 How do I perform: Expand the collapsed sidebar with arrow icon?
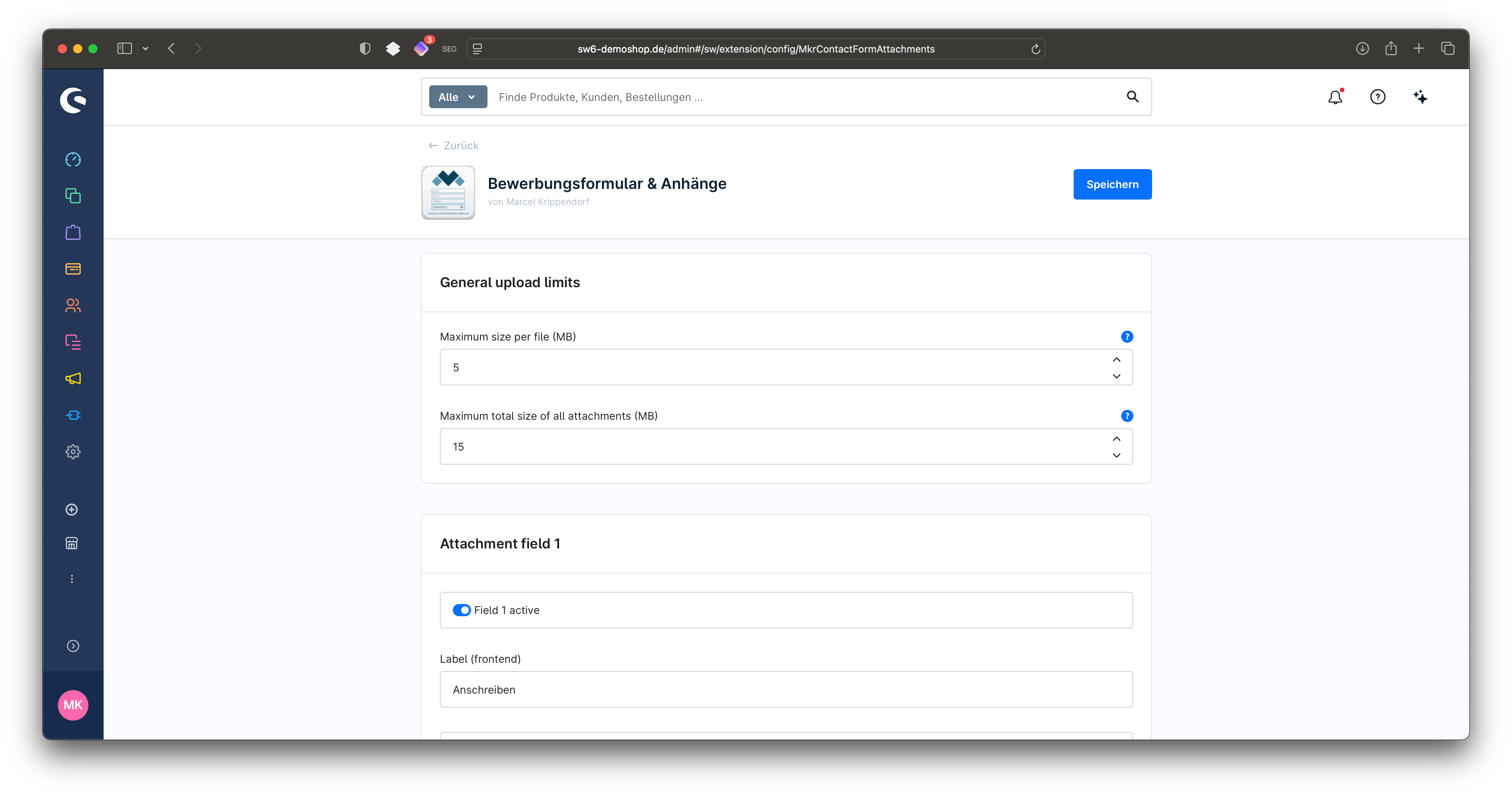[x=73, y=646]
